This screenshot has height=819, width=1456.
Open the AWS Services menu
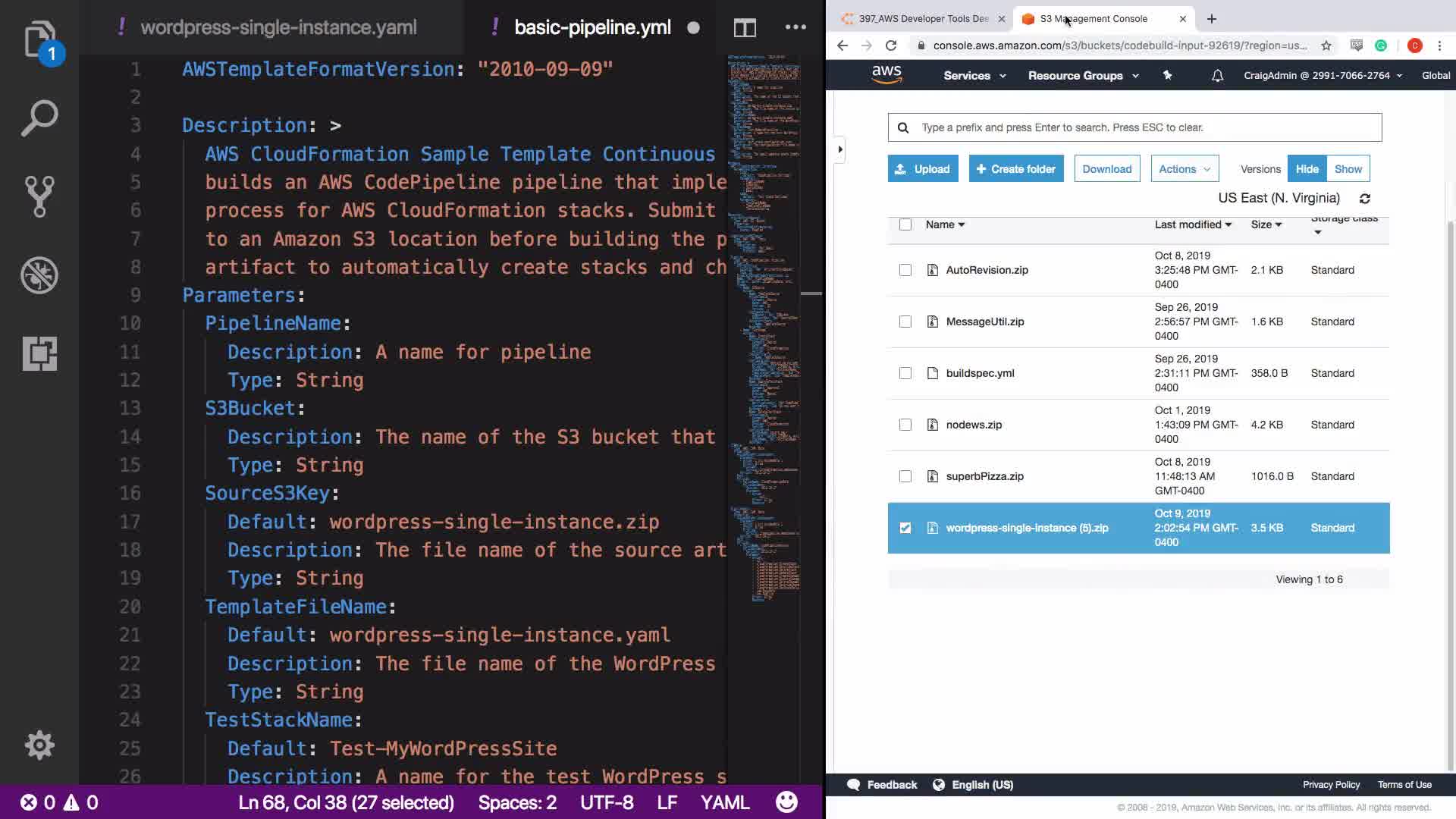(974, 76)
